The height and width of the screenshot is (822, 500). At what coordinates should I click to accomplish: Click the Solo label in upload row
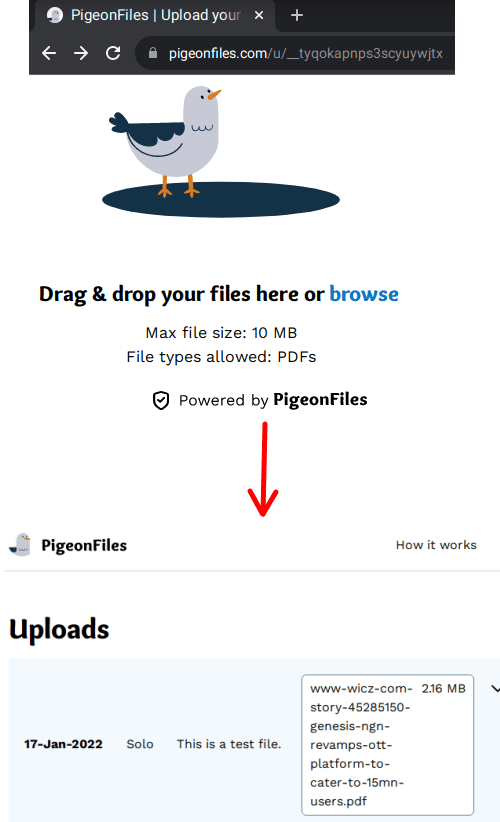coord(140,744)
